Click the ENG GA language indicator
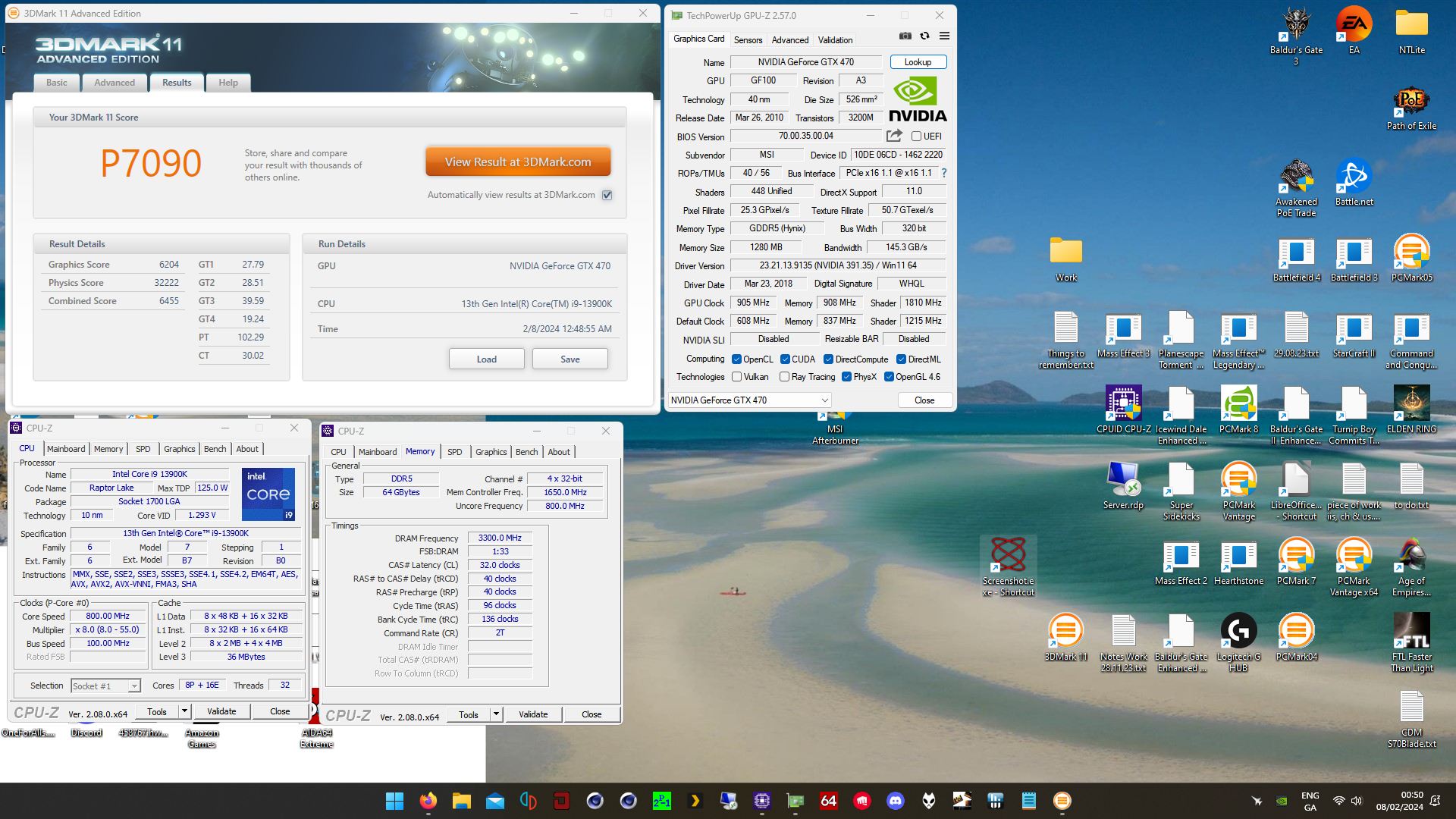 [1310, 801]
